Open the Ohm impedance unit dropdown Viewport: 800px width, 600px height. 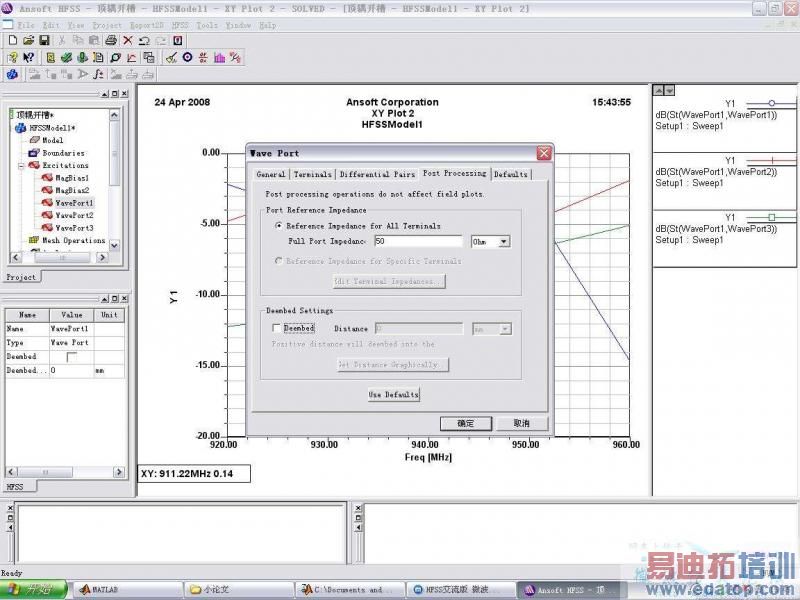[x=504, y=241]
